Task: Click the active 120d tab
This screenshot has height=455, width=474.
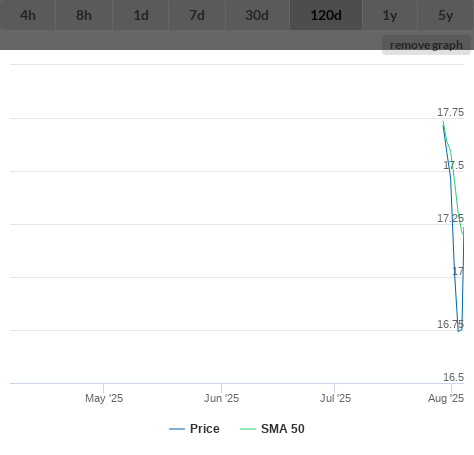Action: (326, 15)
